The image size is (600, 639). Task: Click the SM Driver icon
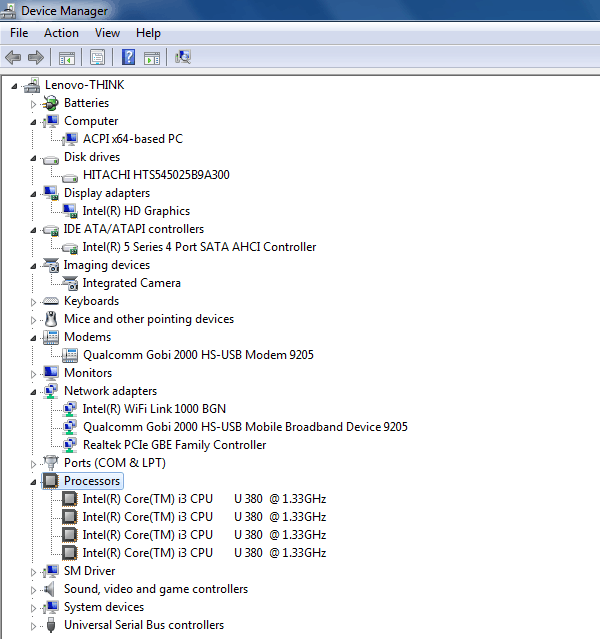(x=51, y=571)
